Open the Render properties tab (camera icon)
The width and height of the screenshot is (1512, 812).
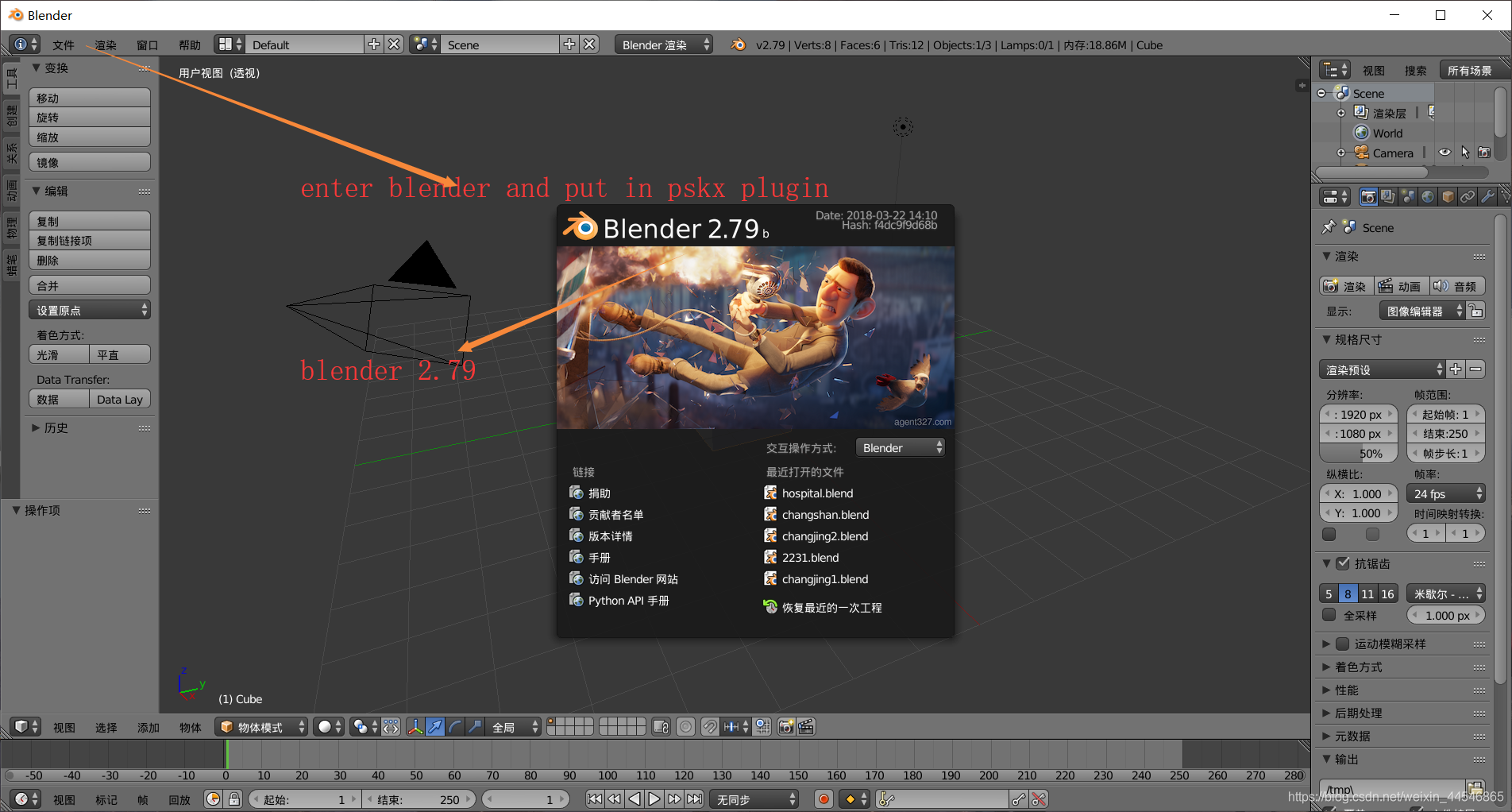[x=1368, y=196]
